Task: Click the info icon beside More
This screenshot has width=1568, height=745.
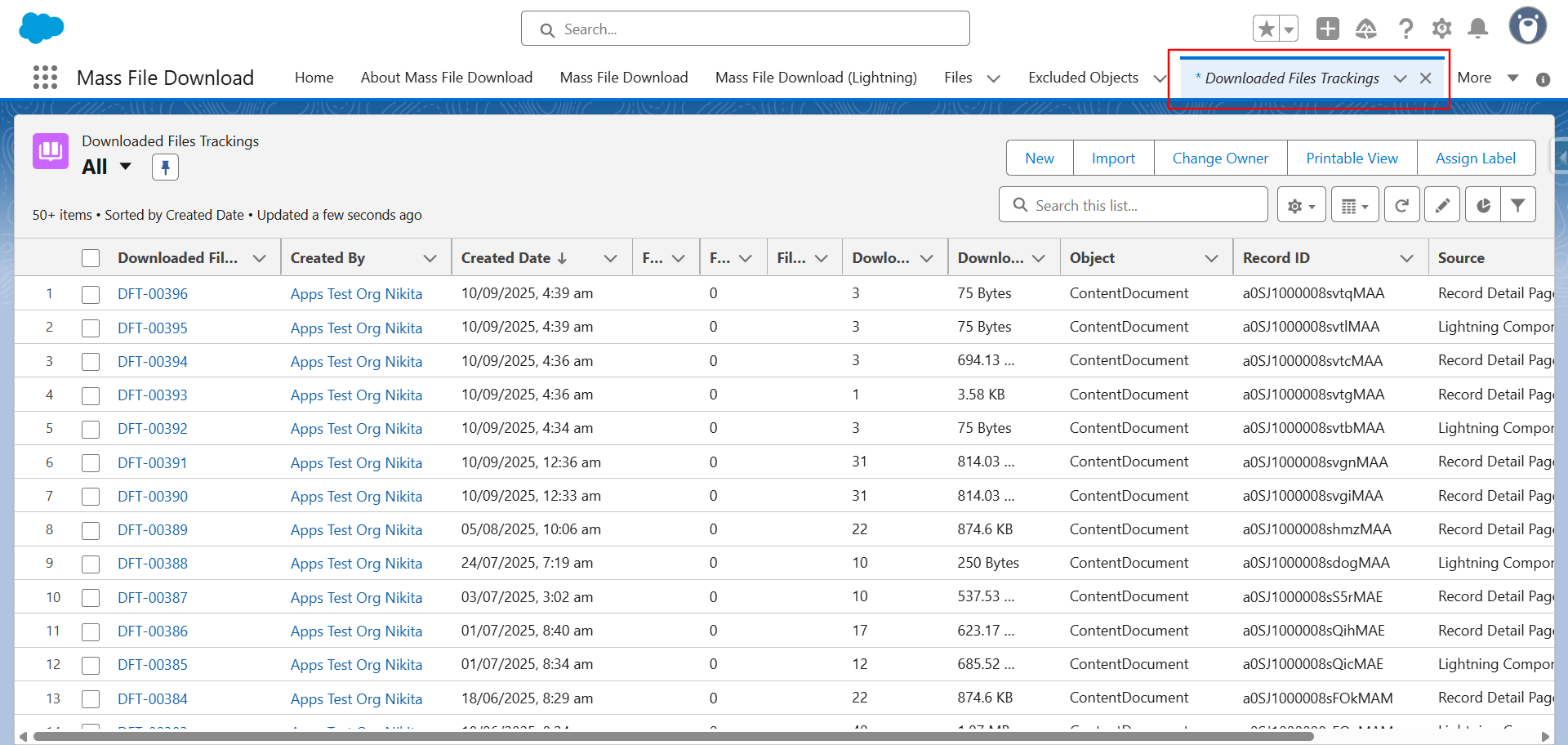Action: point(1543,79)
